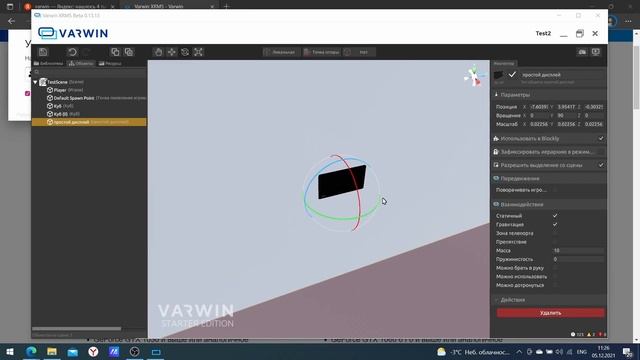The width and height of the screenshot is (640, 360).
Task: Select the Куб (1) object row
Action: pyautogui.click(x=89, y=114)
